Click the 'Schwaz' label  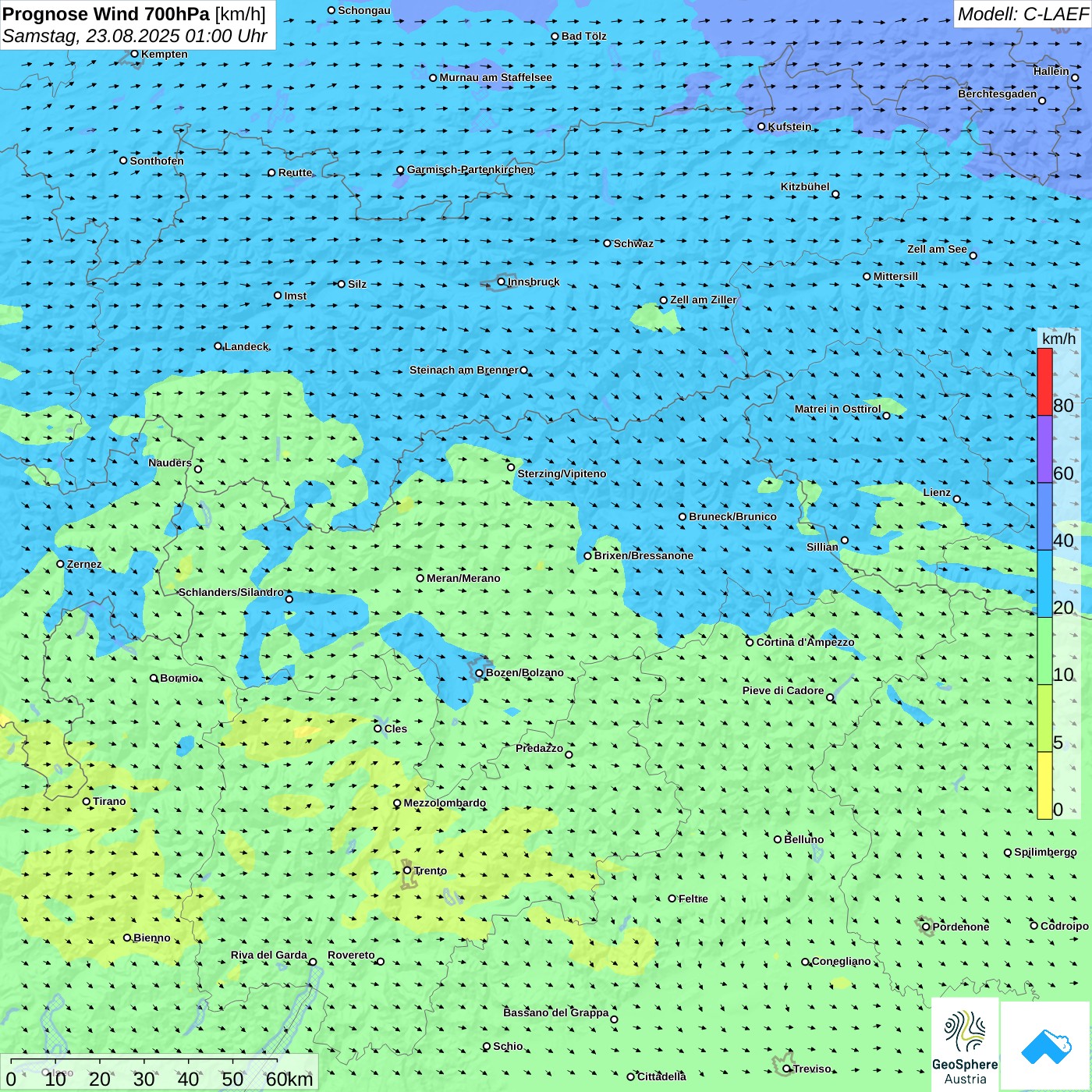coord(633,243)
